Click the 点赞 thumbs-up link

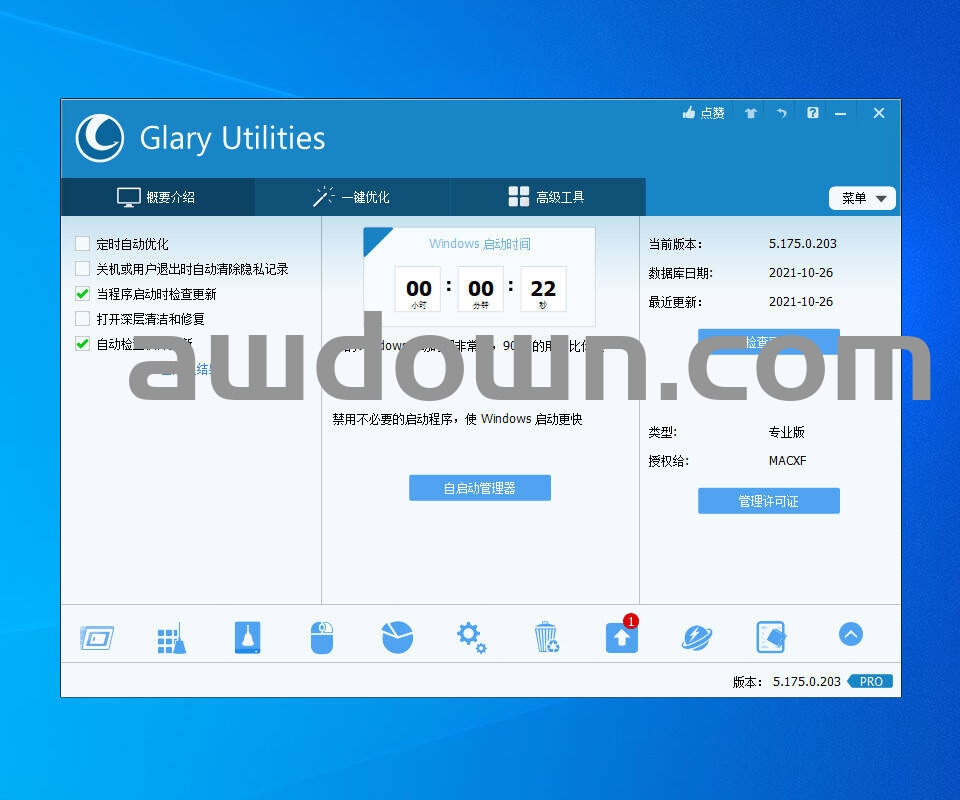[704, 114]
